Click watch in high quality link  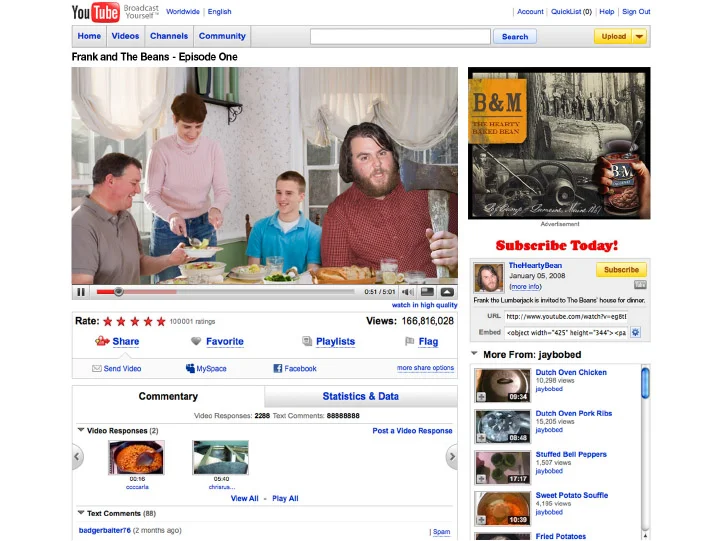[x=424, y=305]
